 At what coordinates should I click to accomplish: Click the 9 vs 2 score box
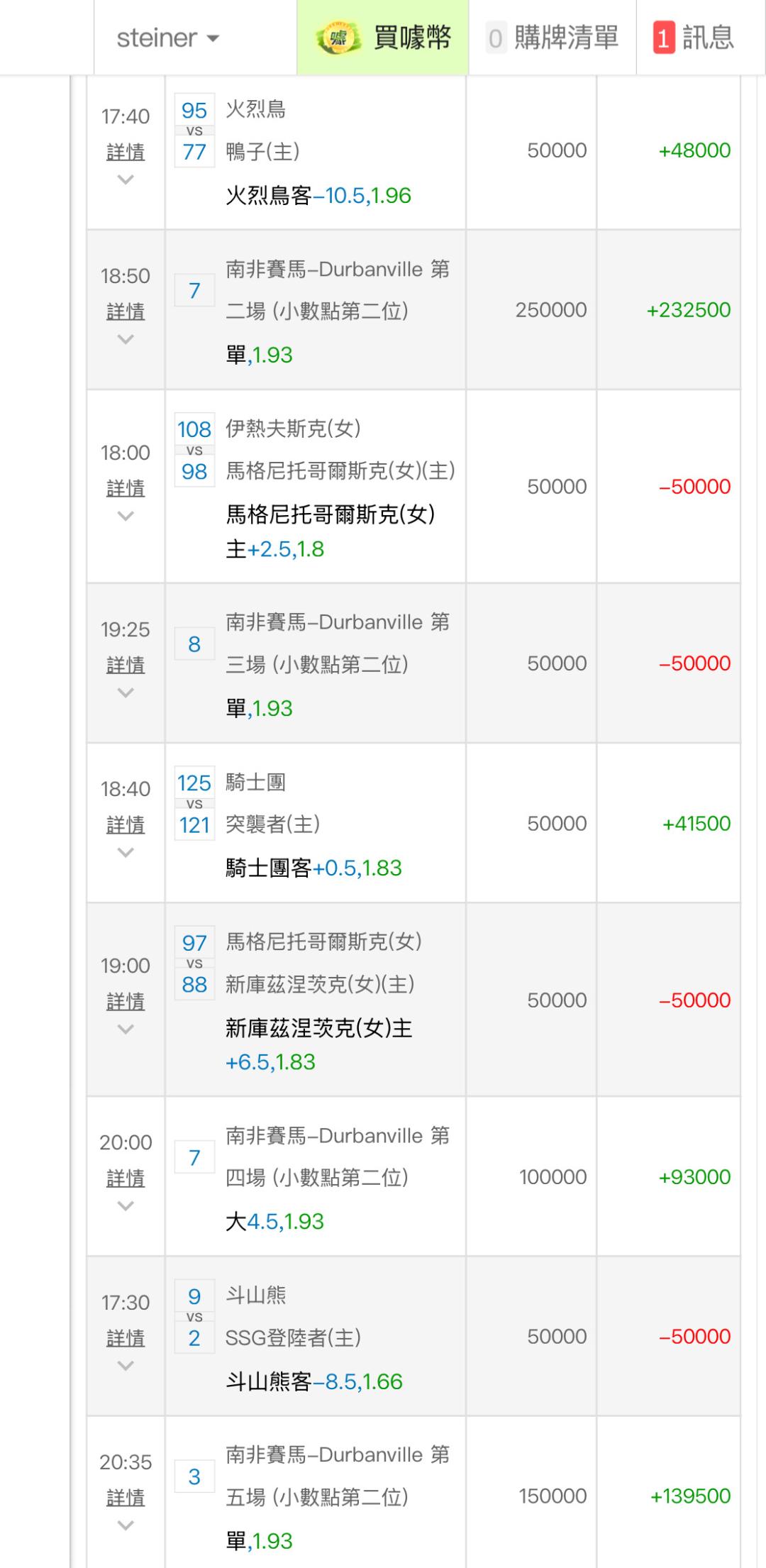click(x=194, y=1318)
